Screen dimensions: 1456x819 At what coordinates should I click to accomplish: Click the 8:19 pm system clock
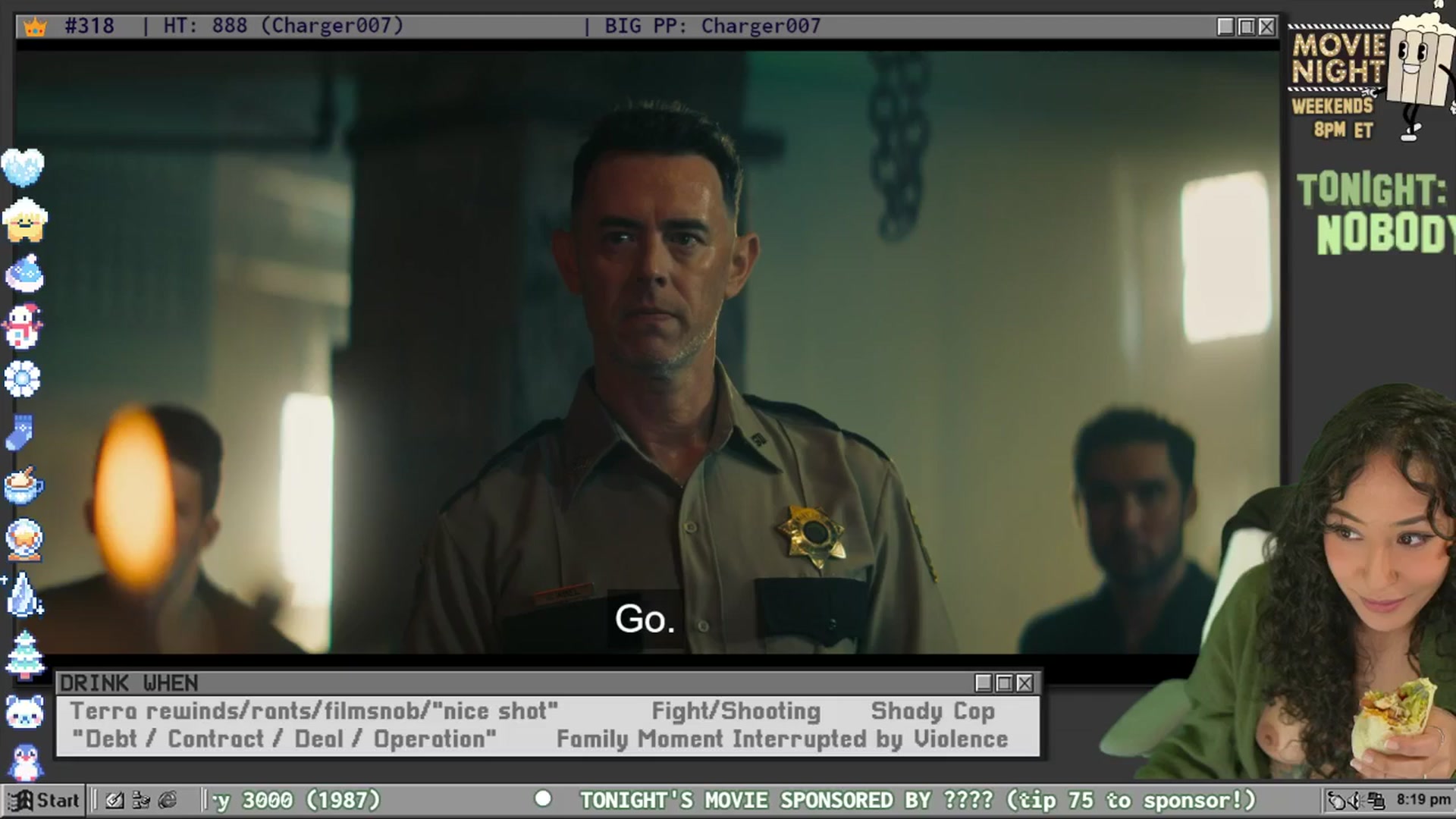(1423, 799)
